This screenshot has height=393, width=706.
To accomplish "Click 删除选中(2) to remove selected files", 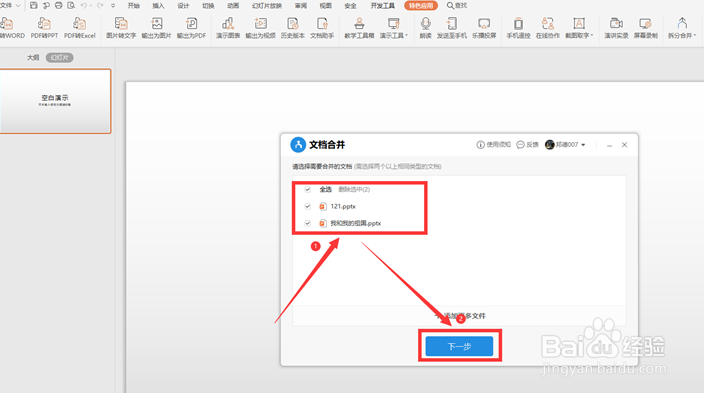I will pyautogui.click(x=354, y=190).
